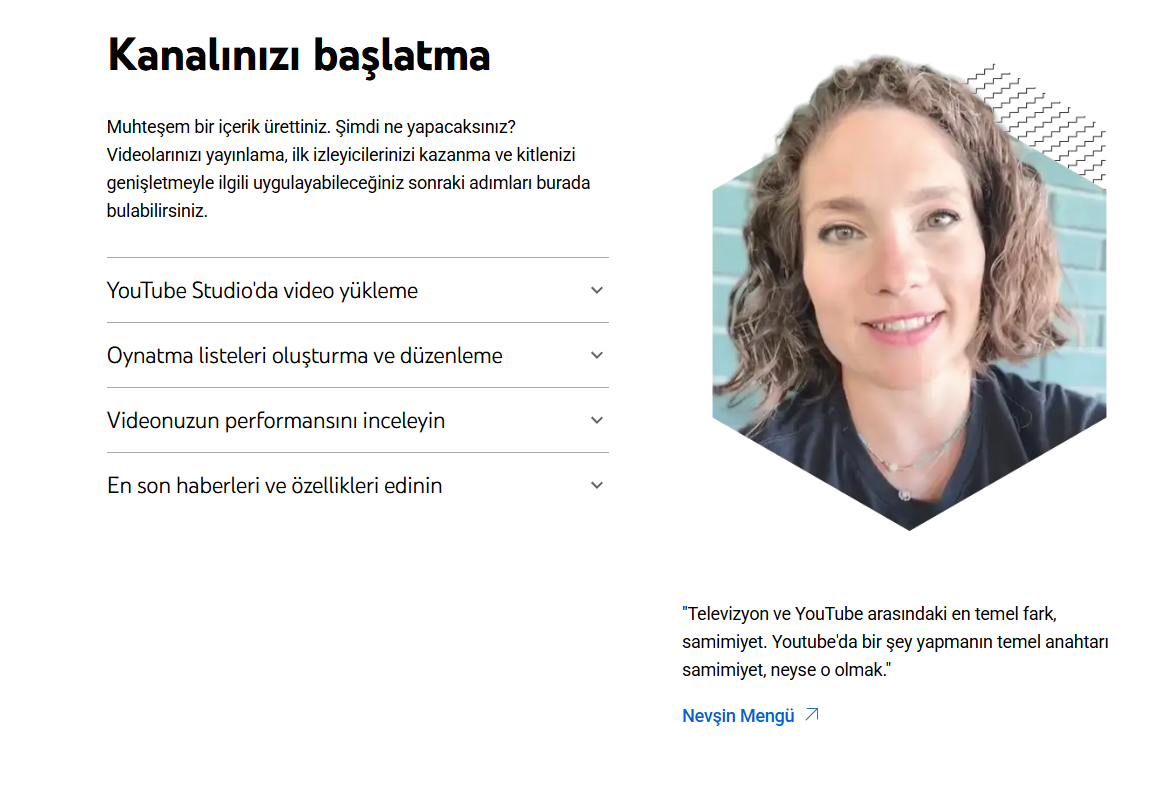Expand YouTube Studio'da video yükleme chevron
Screen dimensions: 1162x808
coord(597,291)
